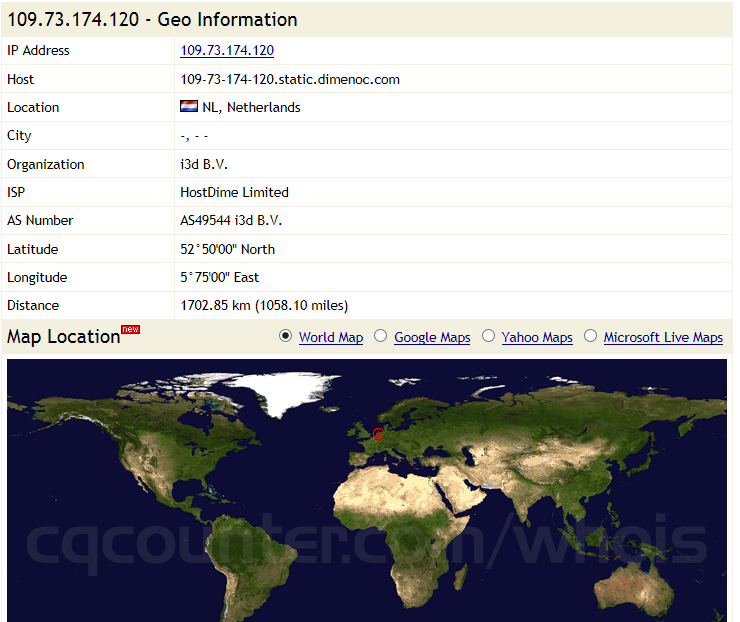The image size is (740, 622).
Task: Open the World Map link
Action: [x=331, y=337]
